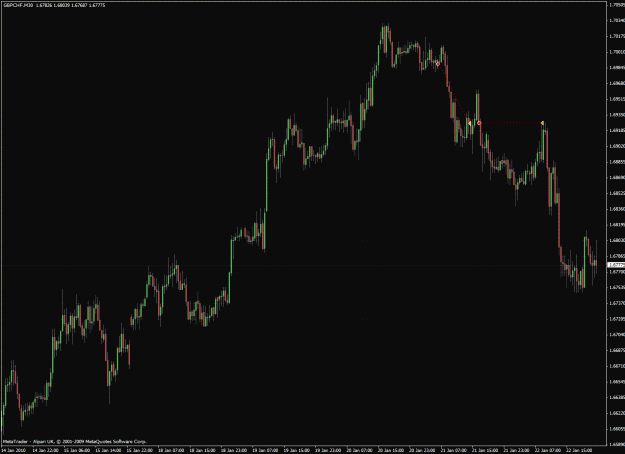Select the yellow exit arrow ending the diagonal dotted line

pyautogui.click(x=469, y=124)
